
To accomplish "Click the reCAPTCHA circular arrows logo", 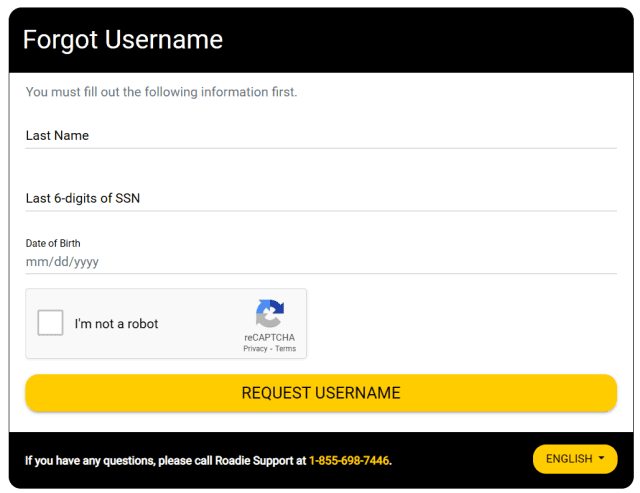I will pyautogui.click(x=269, y=313).
